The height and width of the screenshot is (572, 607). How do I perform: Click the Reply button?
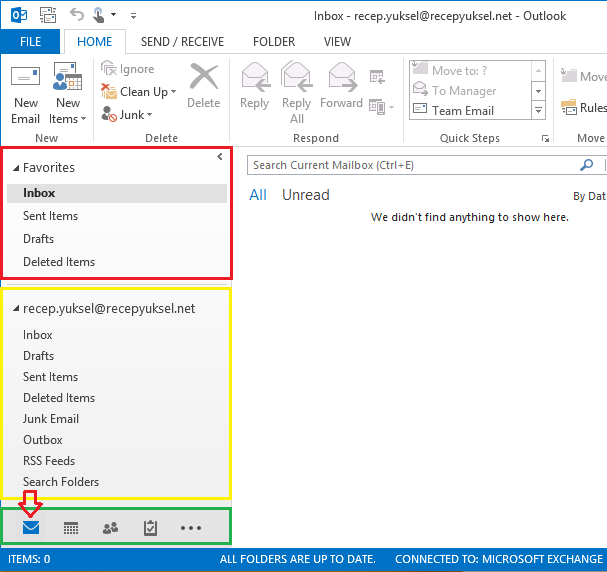(x=254, y=87)
